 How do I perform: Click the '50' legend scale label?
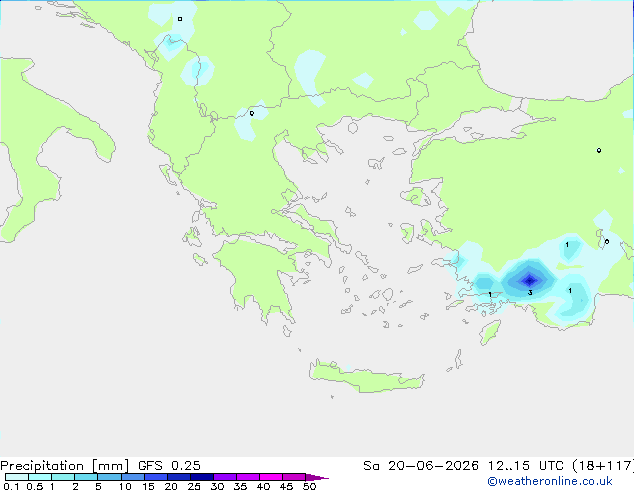coord(310,486)
